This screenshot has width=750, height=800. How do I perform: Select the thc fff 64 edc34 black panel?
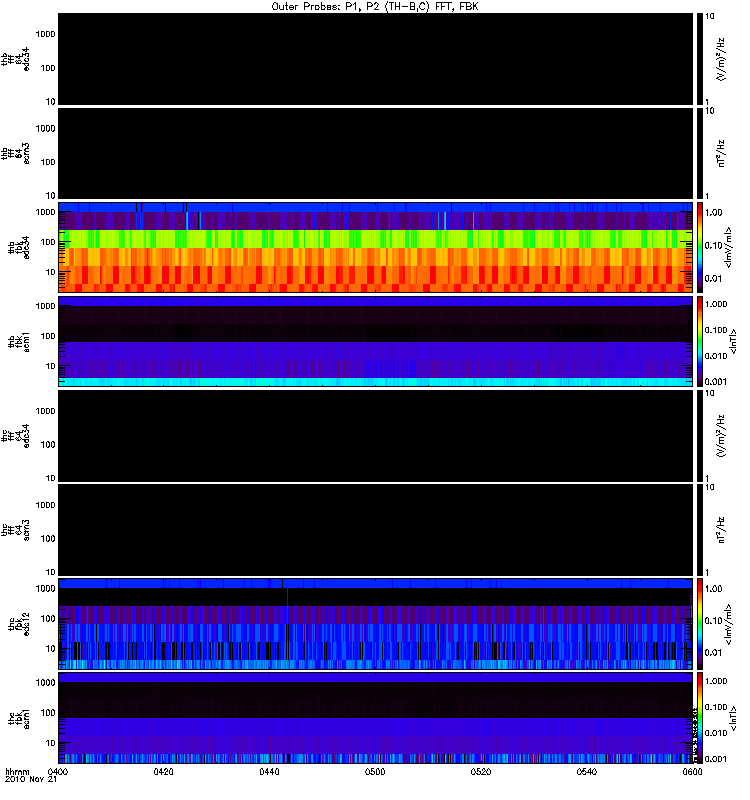click(x=375, y=436)
